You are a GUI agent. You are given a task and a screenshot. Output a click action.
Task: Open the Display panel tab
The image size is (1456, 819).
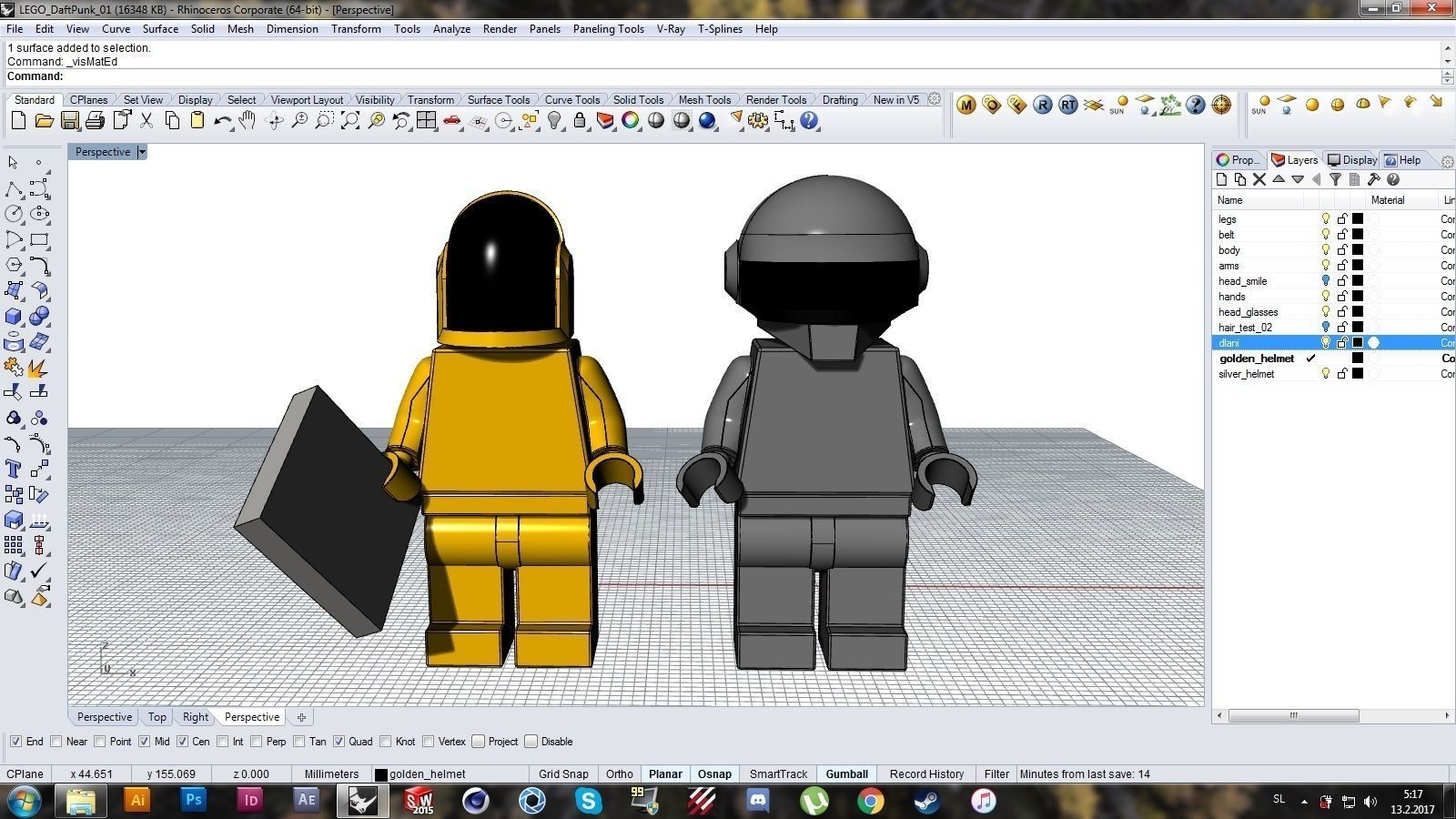click(x=1352, y=160)
